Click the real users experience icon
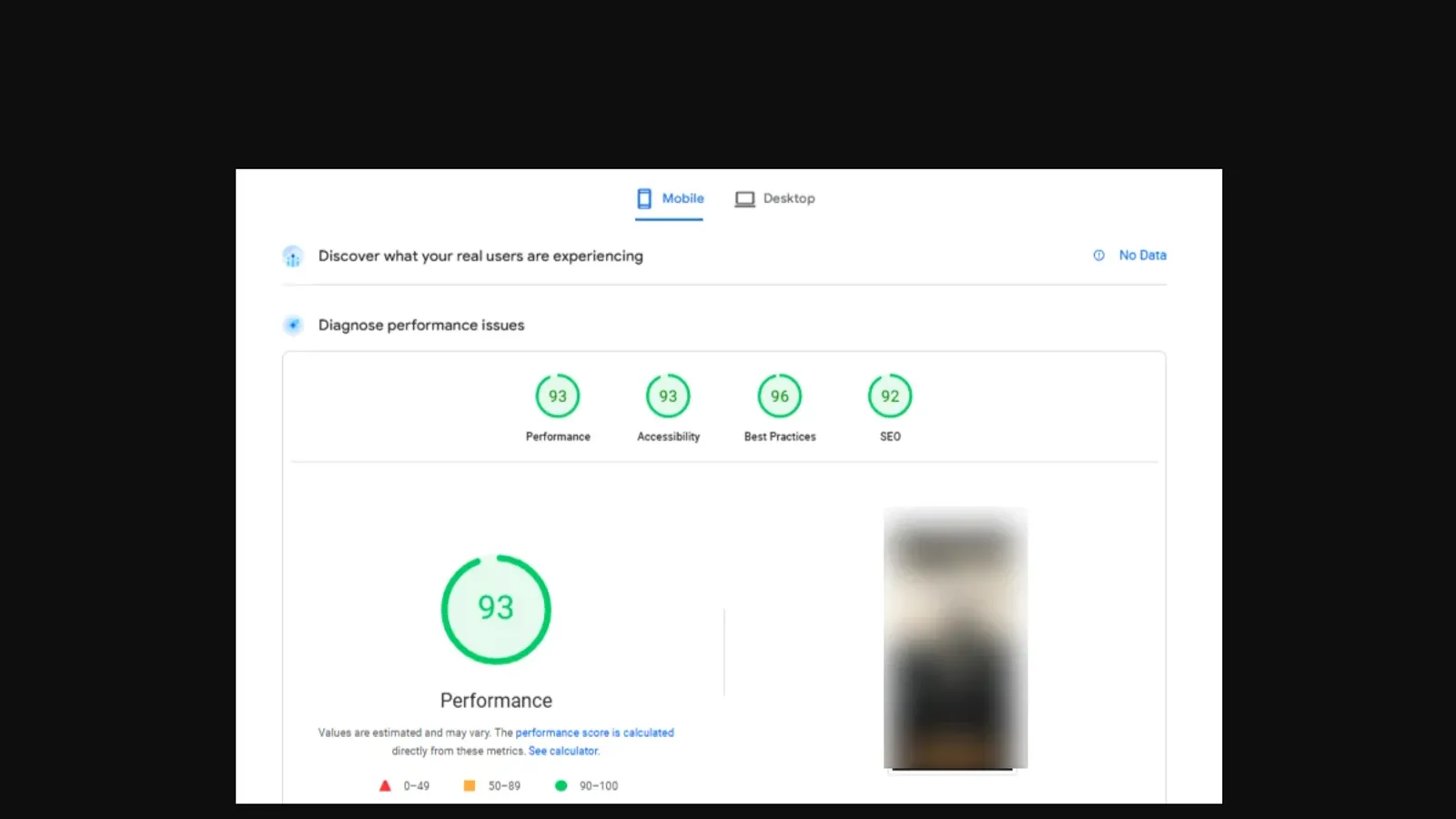The image size is (1456, 819). pyautogui.click(x=292, y=257)
